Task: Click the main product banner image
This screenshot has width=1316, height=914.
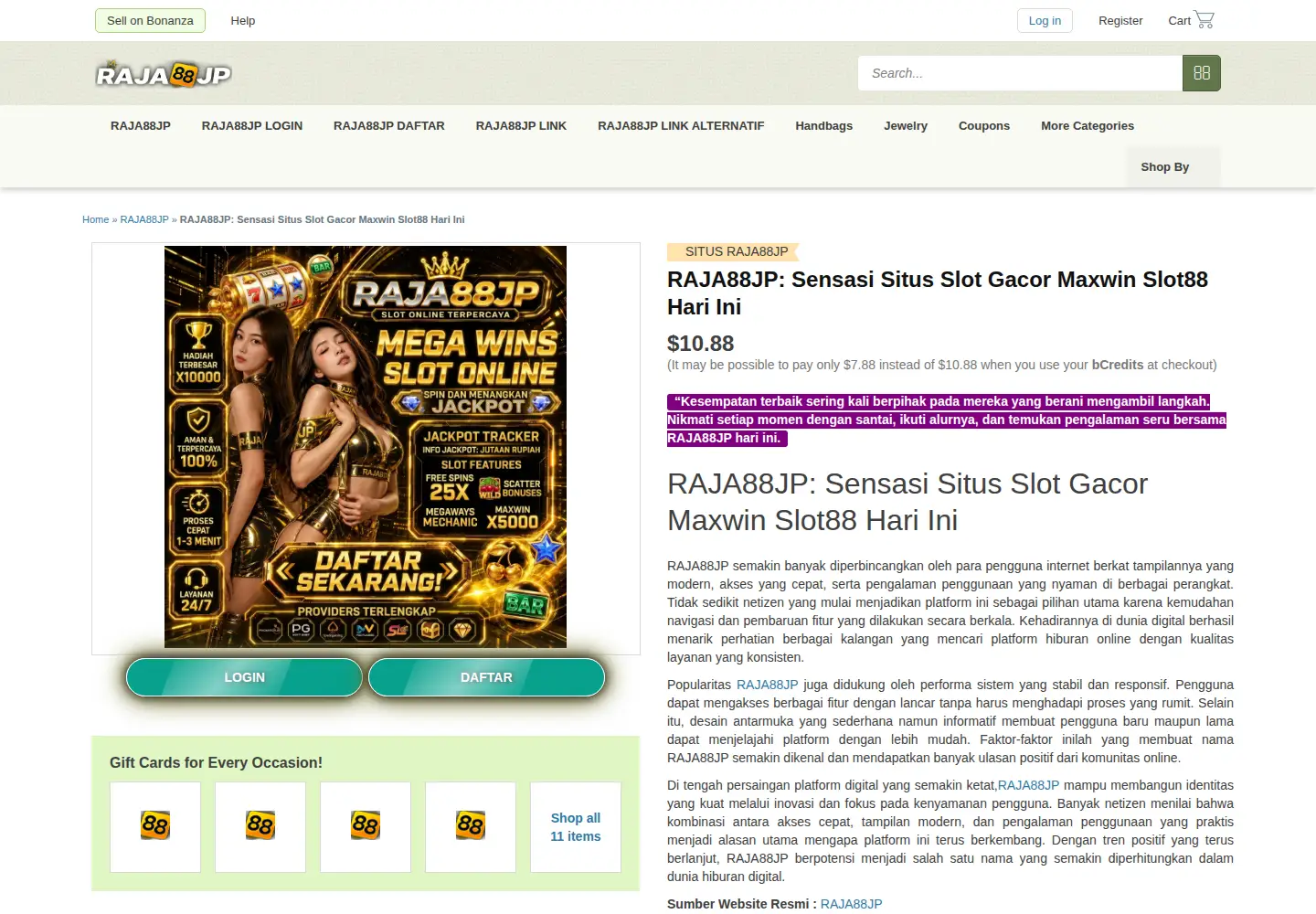Action: (x=366, y=447)
